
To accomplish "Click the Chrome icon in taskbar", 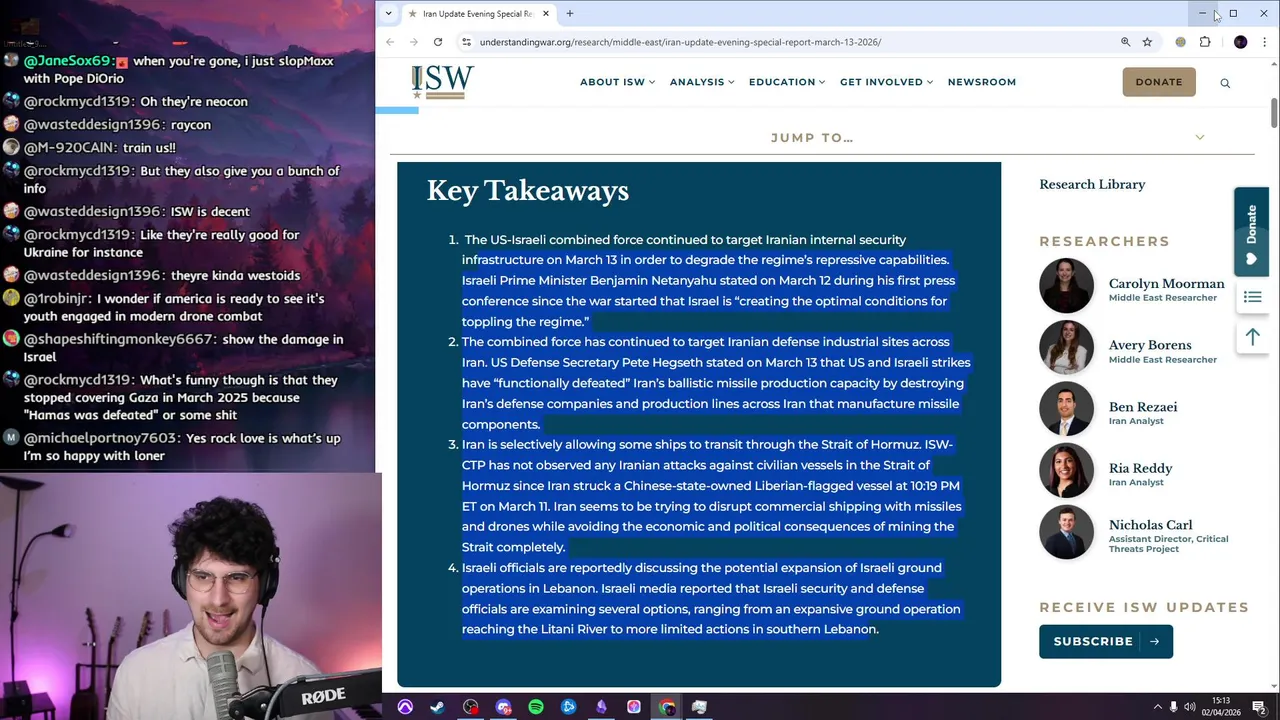I will pyautogui.click(x=667, y=707).
